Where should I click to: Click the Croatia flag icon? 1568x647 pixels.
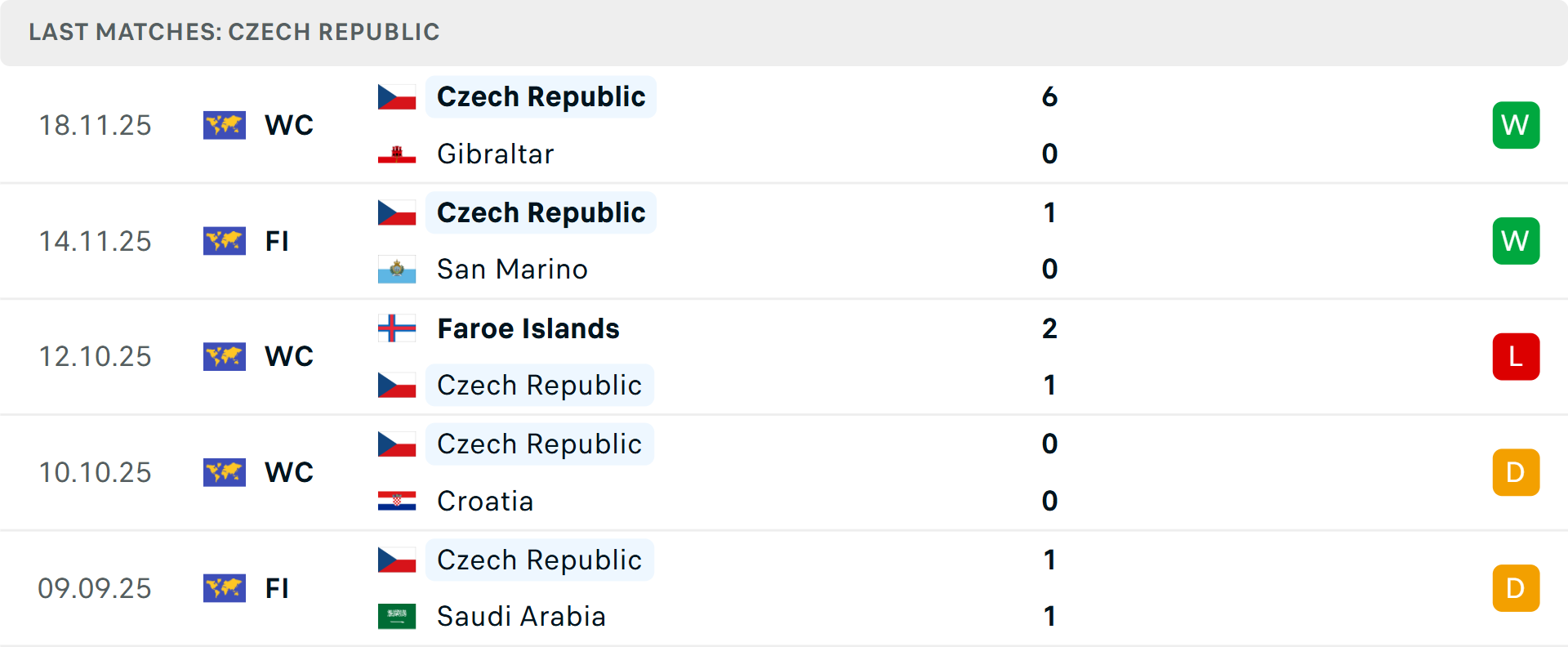tap(397, 501)
